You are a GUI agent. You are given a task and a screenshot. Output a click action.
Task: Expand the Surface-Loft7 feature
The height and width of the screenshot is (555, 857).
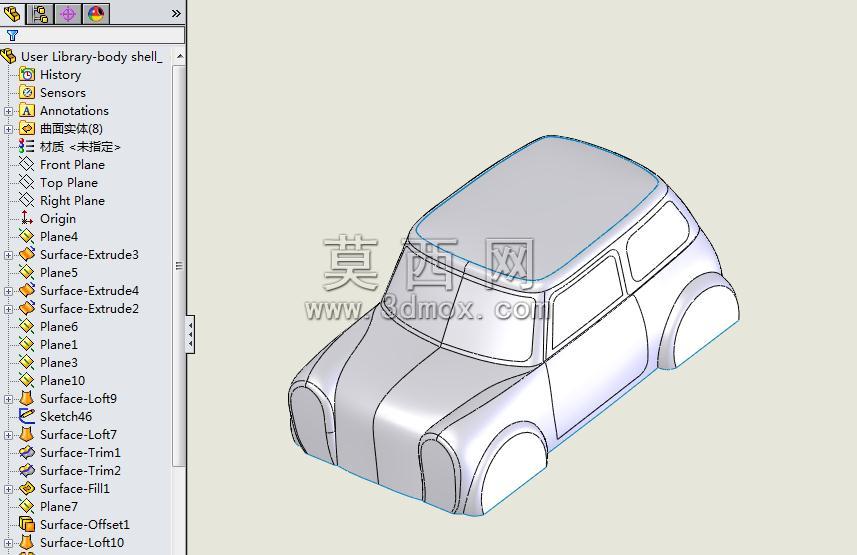click(x=8, y=435)
